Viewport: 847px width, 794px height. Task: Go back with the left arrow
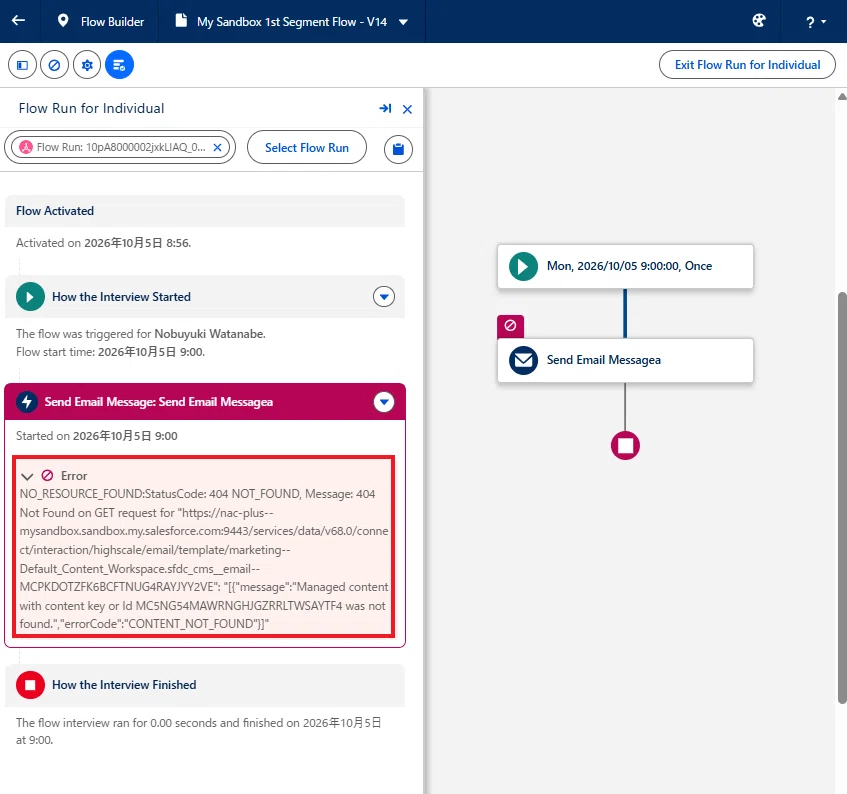tap(18, 21)
